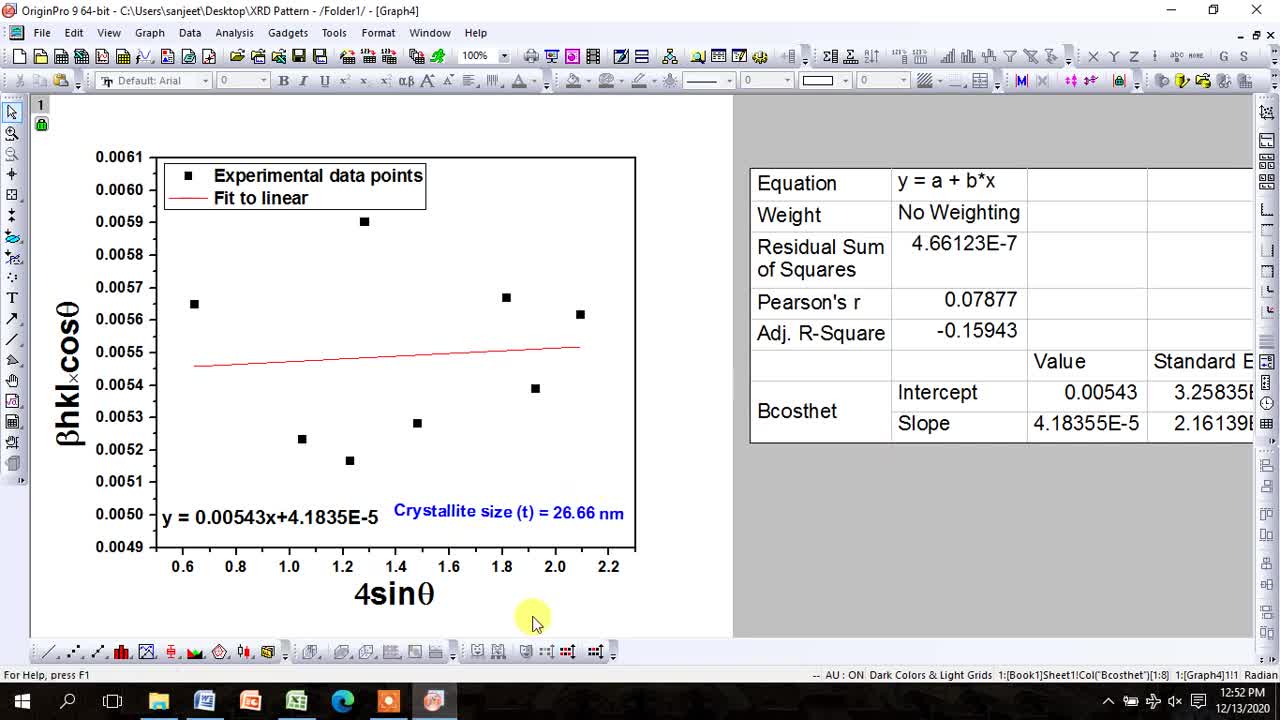Click the New Function plot icon
Image resolution: width=1280 pixels, height=720 pixels.
point(144,57)
